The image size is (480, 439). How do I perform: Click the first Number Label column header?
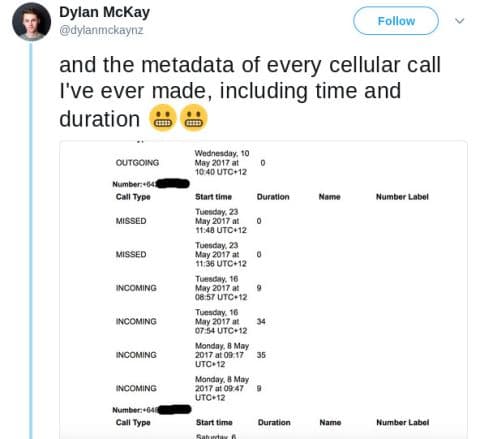point(402,197)
